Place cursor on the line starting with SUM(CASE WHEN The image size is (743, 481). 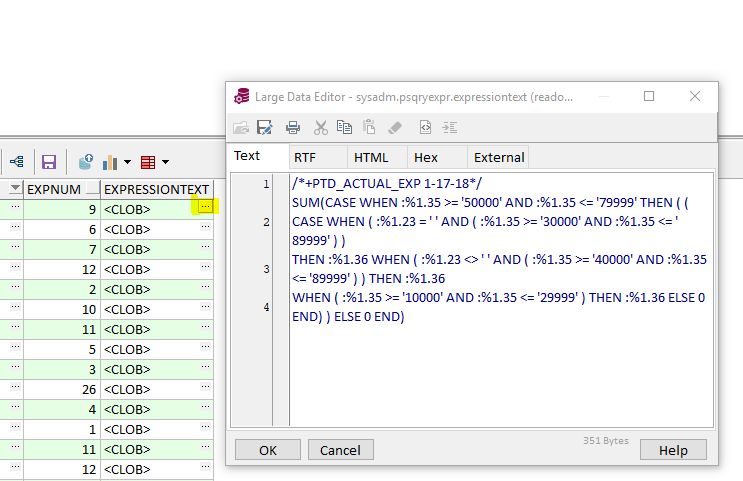(x=490, y=202)
